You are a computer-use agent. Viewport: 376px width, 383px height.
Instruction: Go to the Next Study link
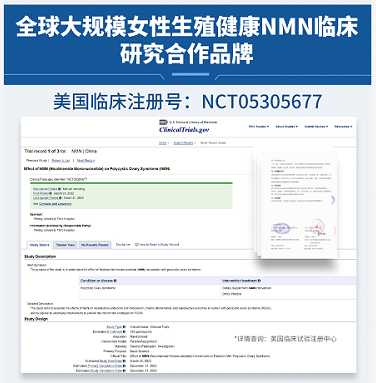click(86, 160)
